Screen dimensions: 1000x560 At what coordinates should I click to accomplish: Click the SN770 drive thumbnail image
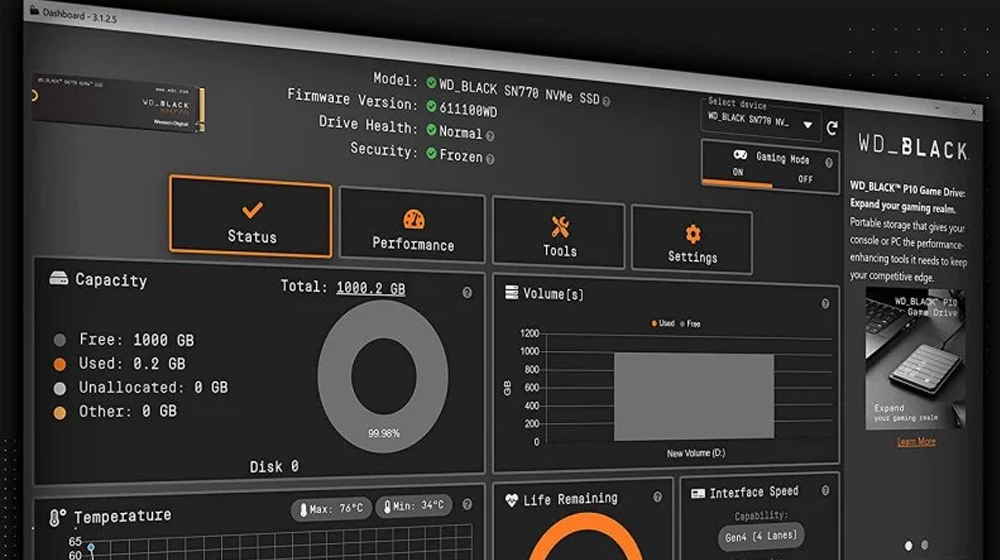point(119,103)
